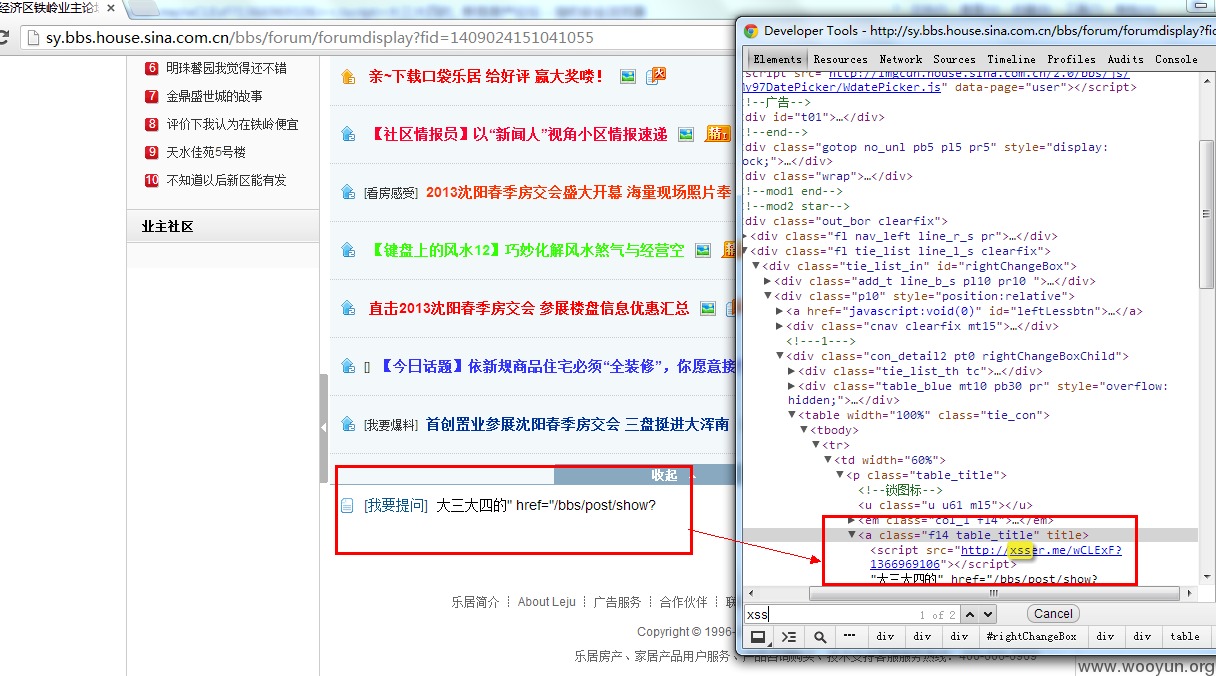
Task: Collapse the con_detail2 rightChangeBoxChild div node
Action: click(x=780, y=356)
